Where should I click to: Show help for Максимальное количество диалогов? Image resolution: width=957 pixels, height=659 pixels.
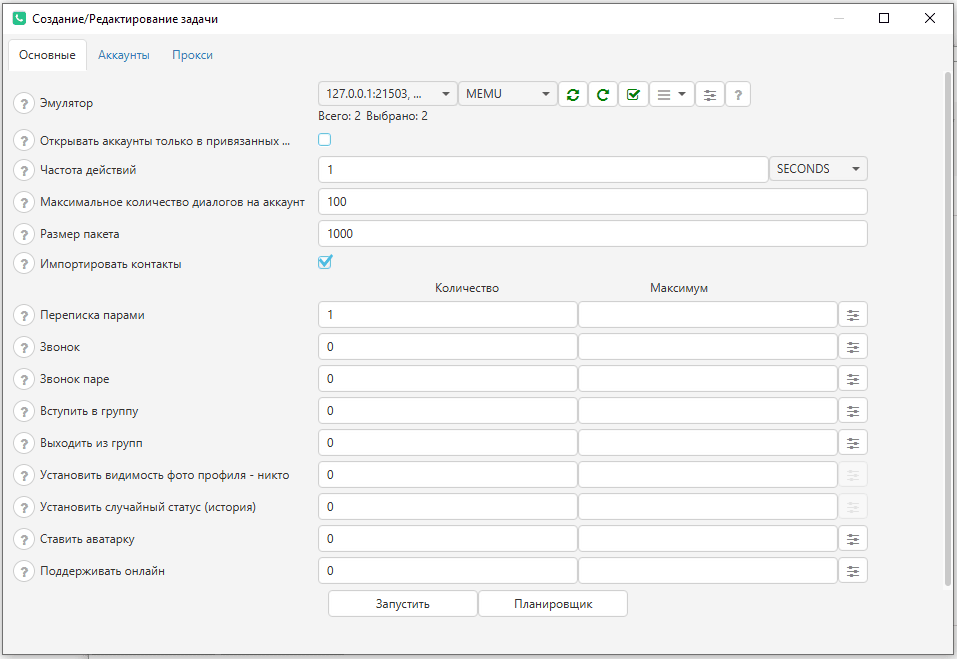tap(24, 202)
